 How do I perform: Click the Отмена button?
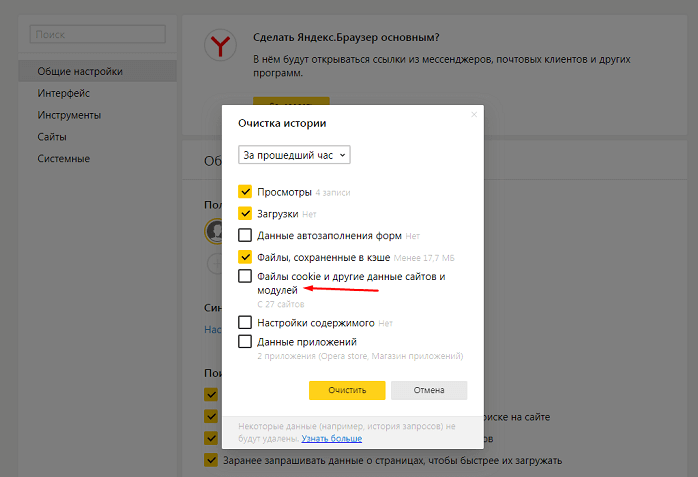click(429, 390)
